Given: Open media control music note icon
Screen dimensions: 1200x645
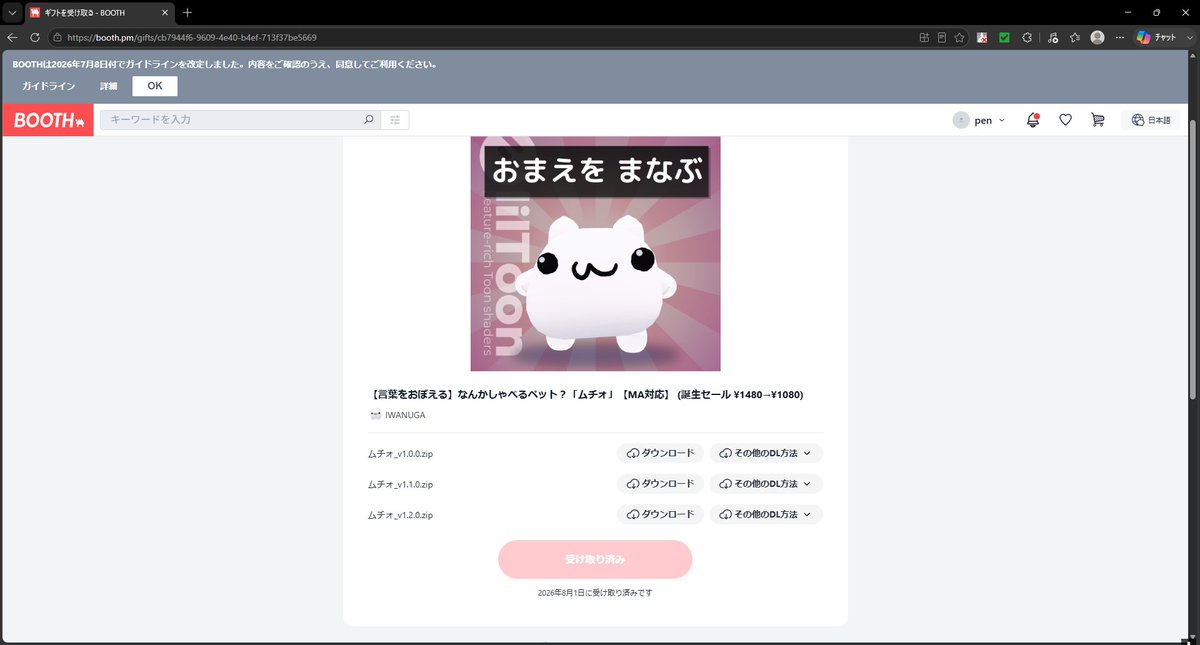Looking at the screenshot, I should [1053, 37].
